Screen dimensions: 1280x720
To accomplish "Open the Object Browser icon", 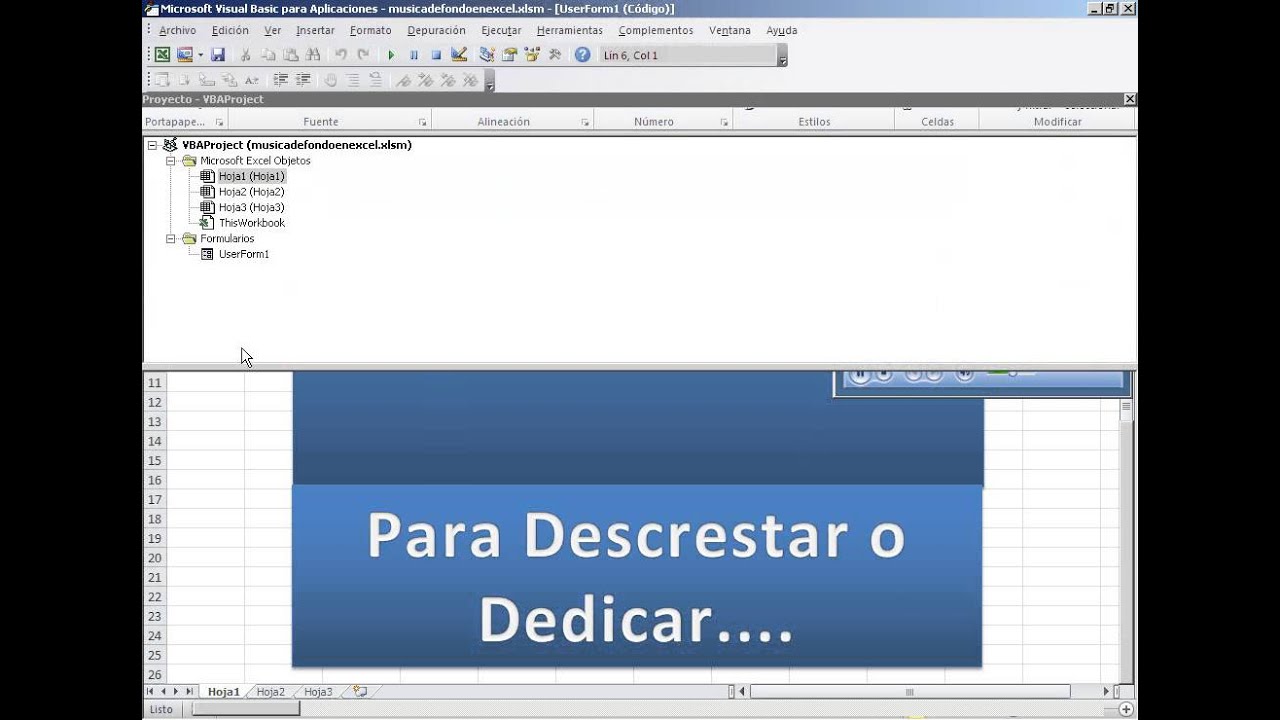I will click(531, 55).
